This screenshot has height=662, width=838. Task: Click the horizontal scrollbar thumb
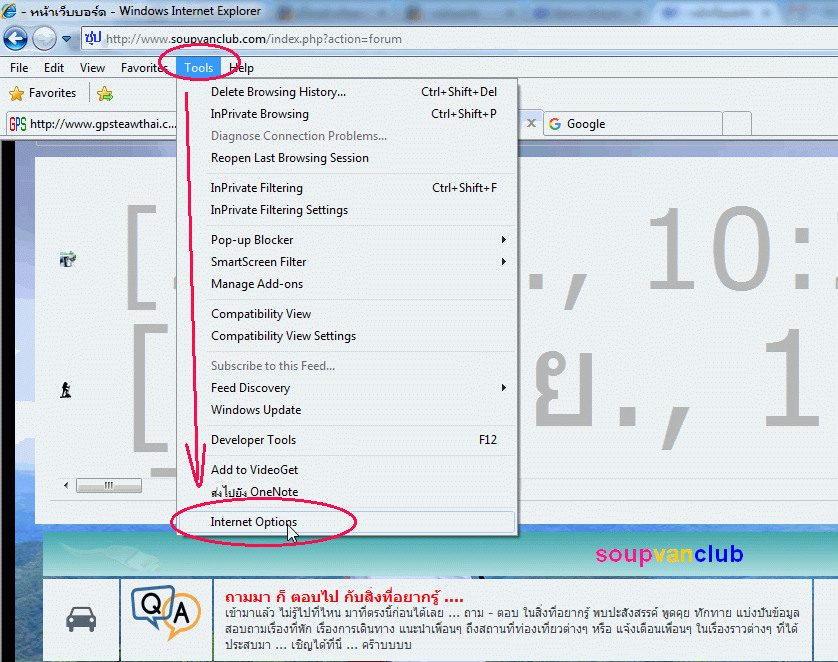(x=109, y=485)
